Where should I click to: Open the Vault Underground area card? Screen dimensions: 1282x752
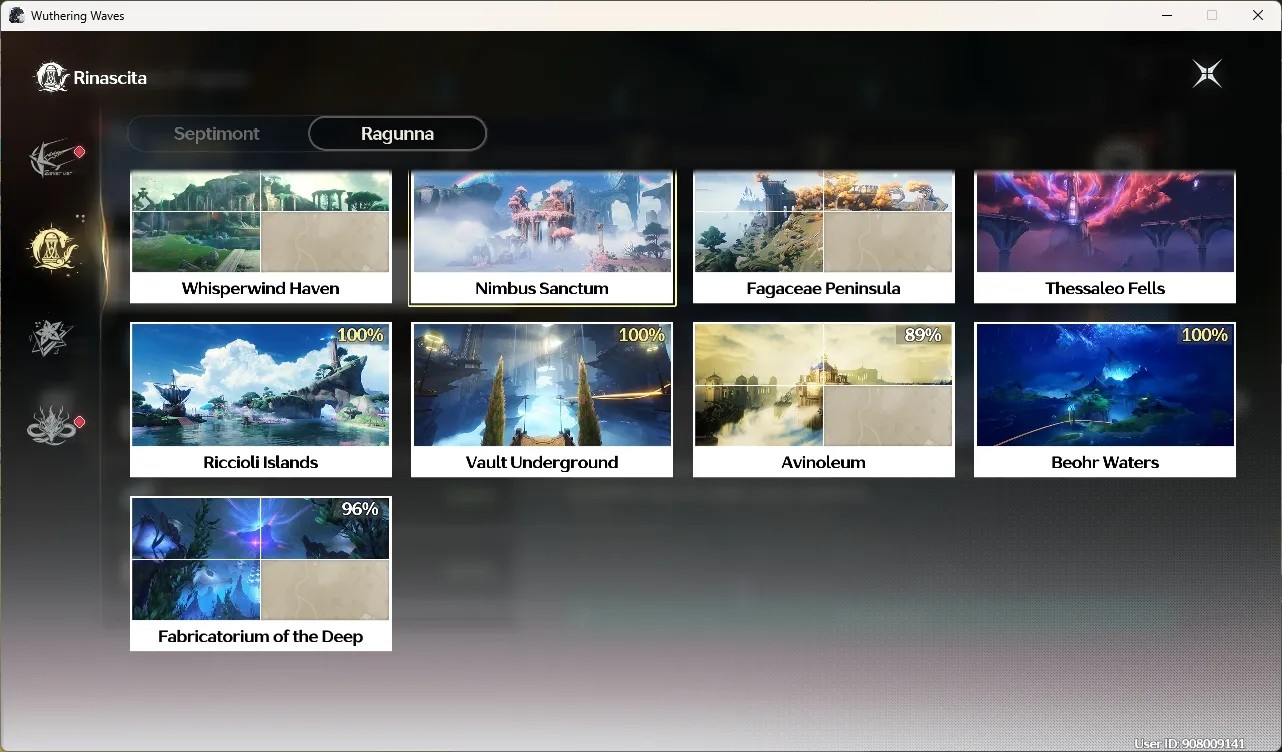pos(542,400)
